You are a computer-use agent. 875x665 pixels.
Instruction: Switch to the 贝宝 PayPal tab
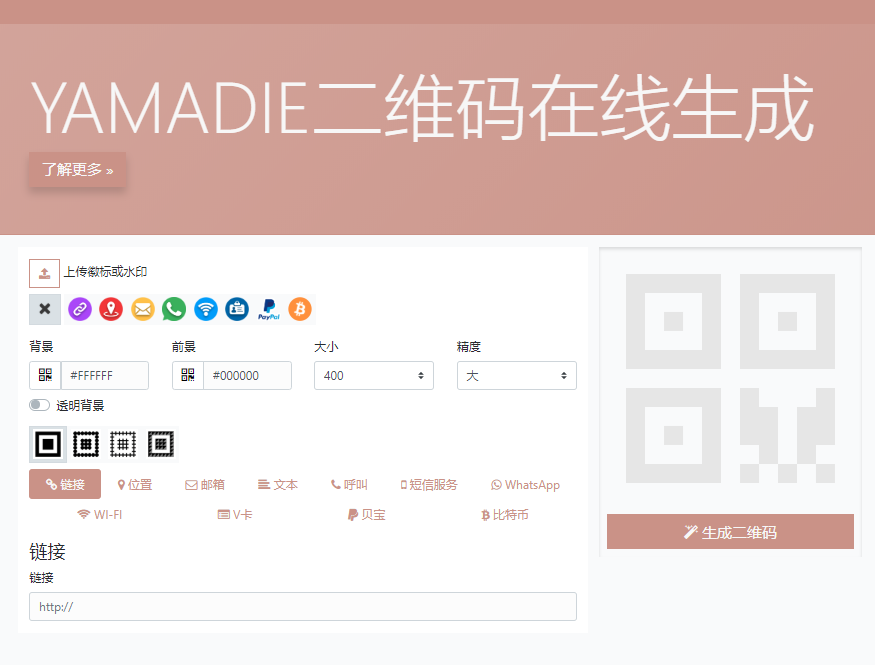[x=367, y=514]
